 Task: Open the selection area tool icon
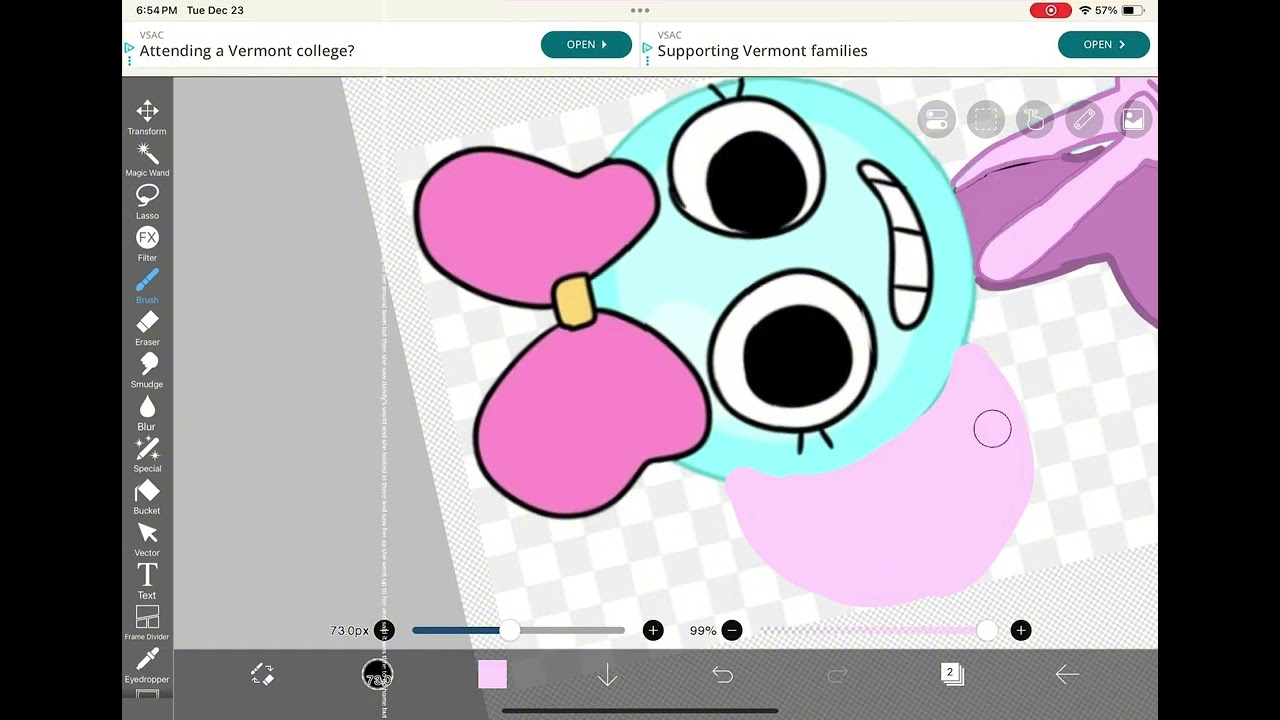click(x=985, y=120)
